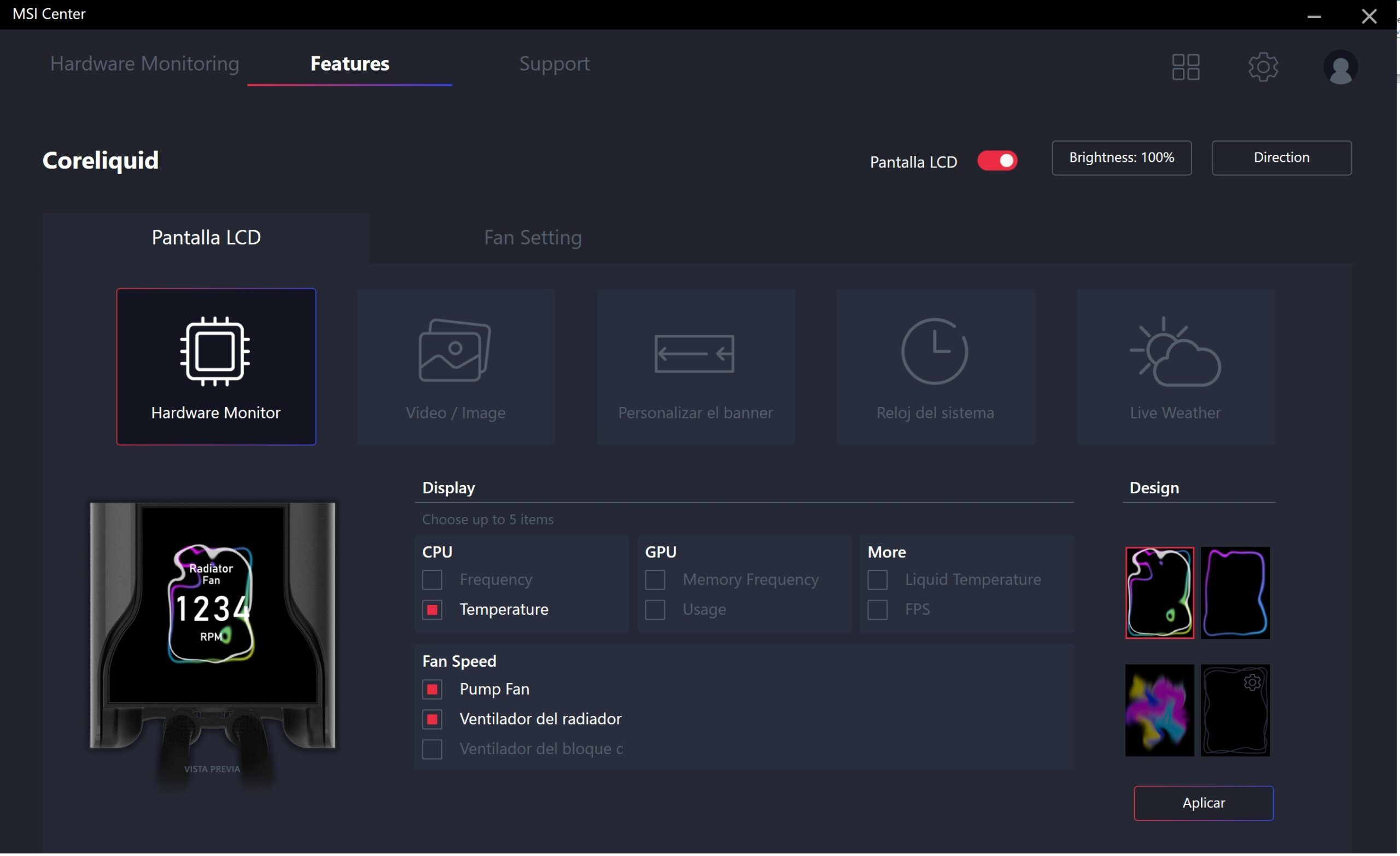The height and width of the screenshot is (856, 1400).
Task: Click the Design section heading
Action: tap(1154, 488)
